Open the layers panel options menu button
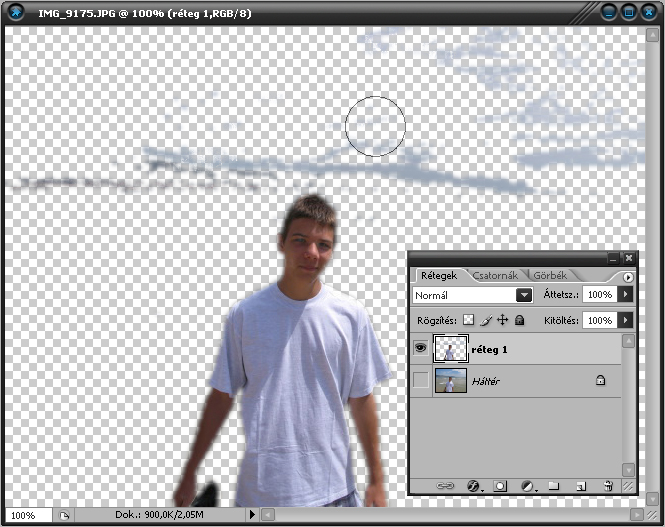Viewport: 665px width, 527px height. coord(628,277)
